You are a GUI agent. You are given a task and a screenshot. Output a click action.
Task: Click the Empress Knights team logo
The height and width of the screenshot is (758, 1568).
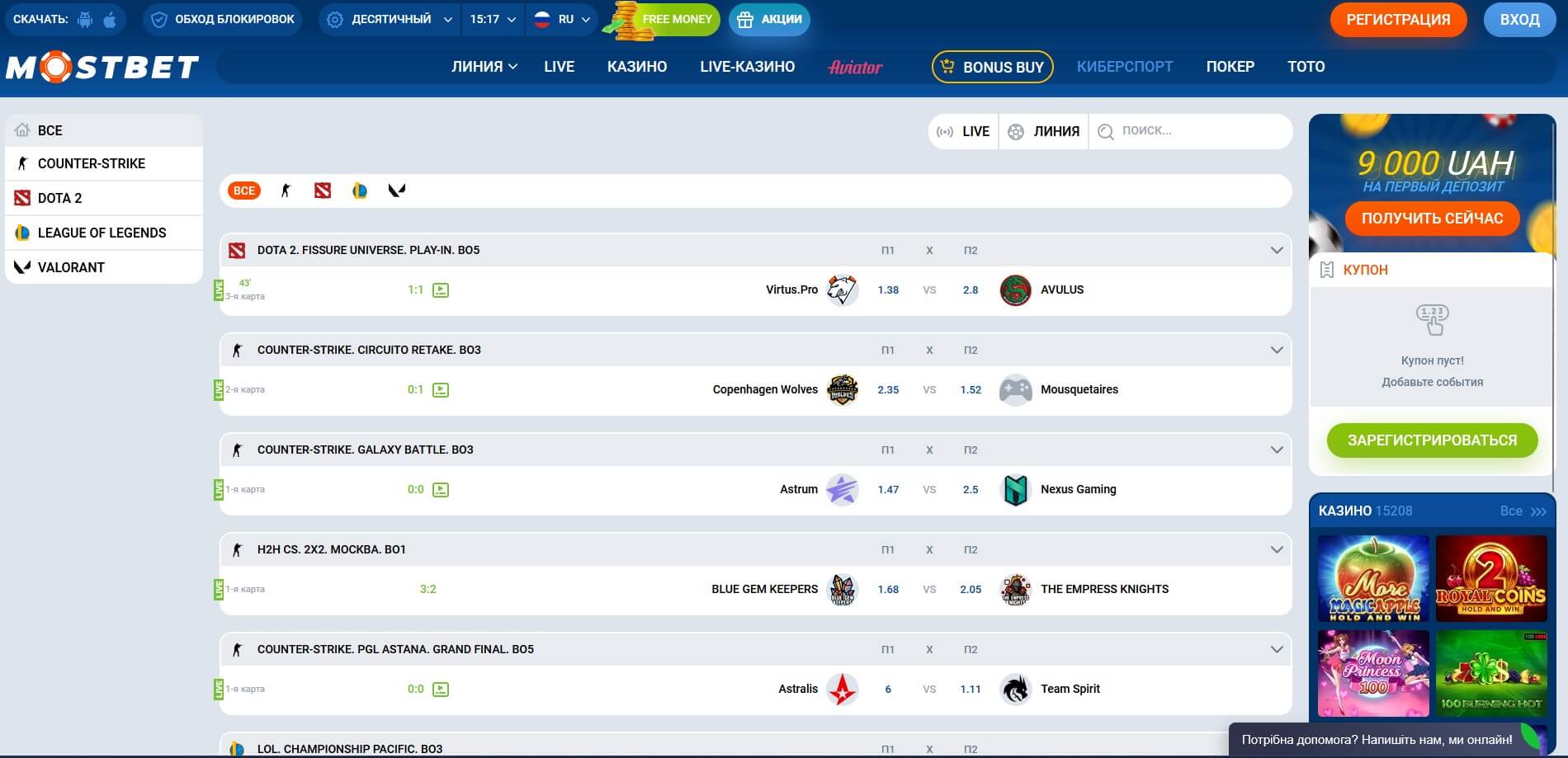pyautogui.click(x=1016, y=590)
